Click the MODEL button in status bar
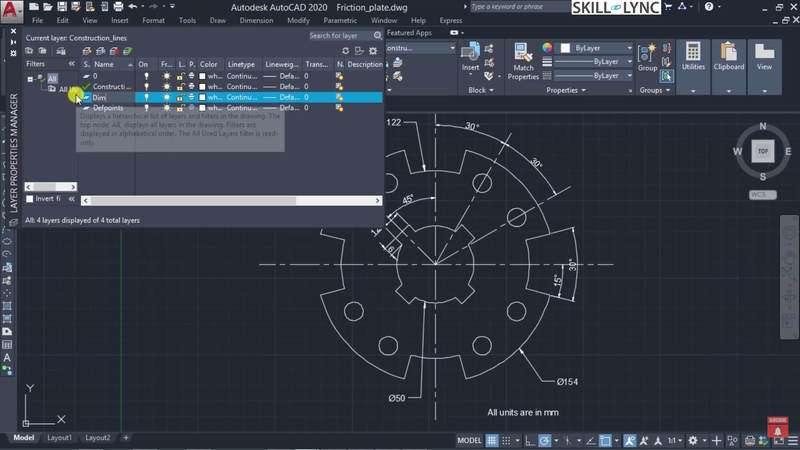This screenshot has width=800, height=450. coord(469,440)
